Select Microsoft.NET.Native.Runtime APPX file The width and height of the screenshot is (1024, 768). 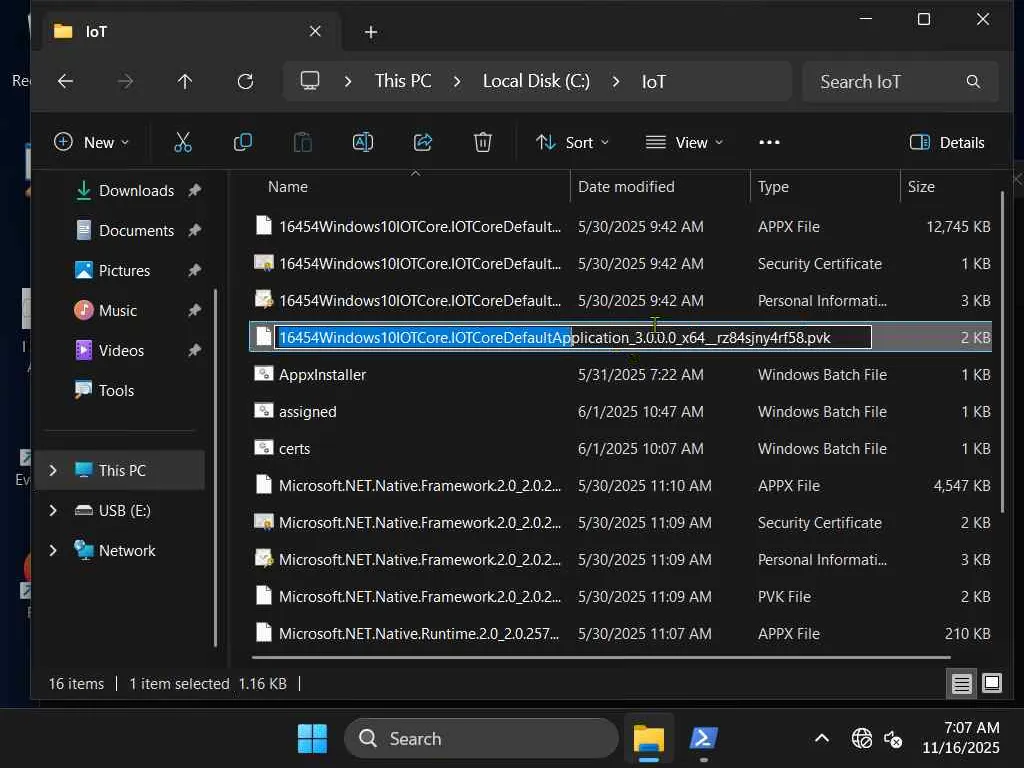coord(620,633)
